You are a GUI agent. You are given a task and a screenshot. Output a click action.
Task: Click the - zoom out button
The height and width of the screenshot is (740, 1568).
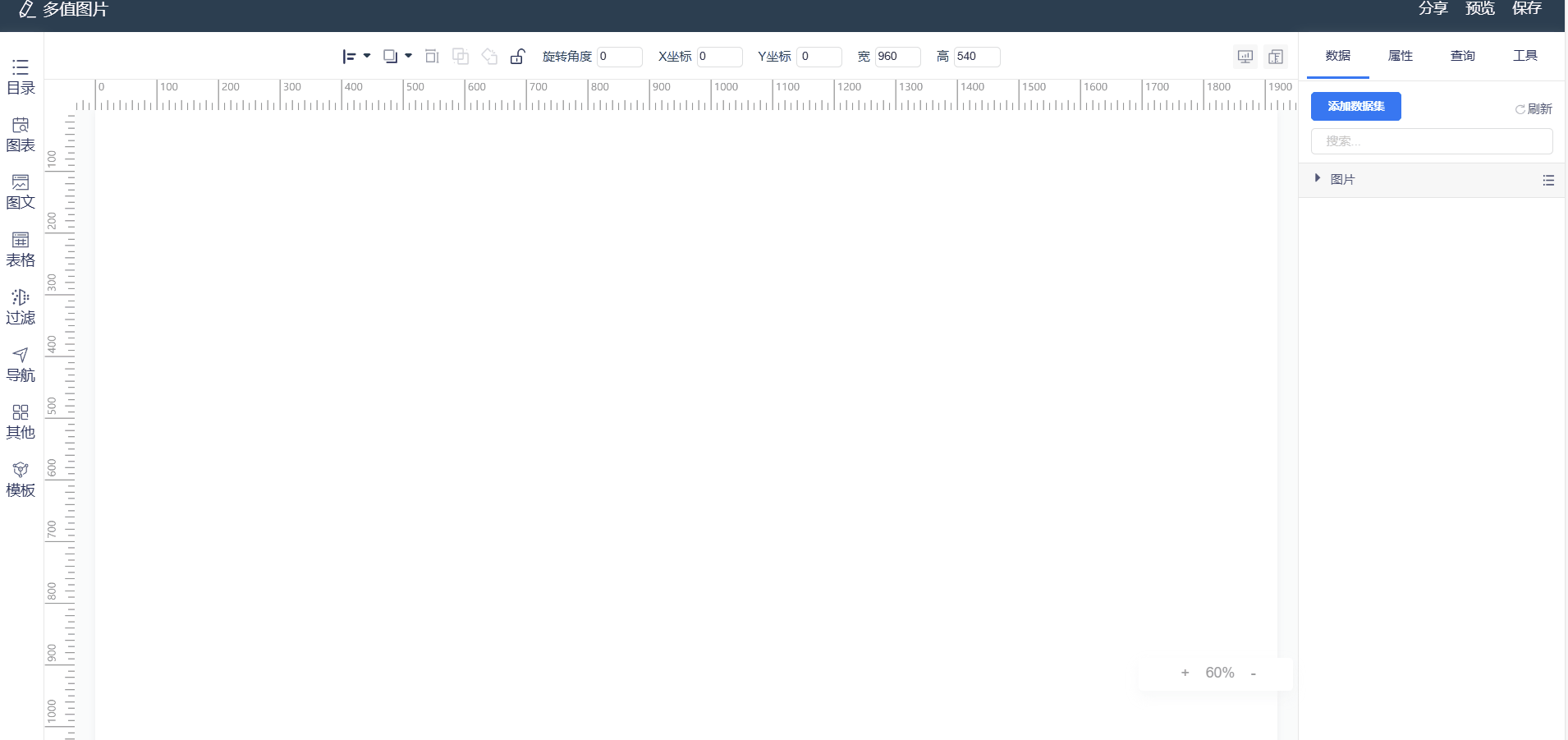(1254, 673)
